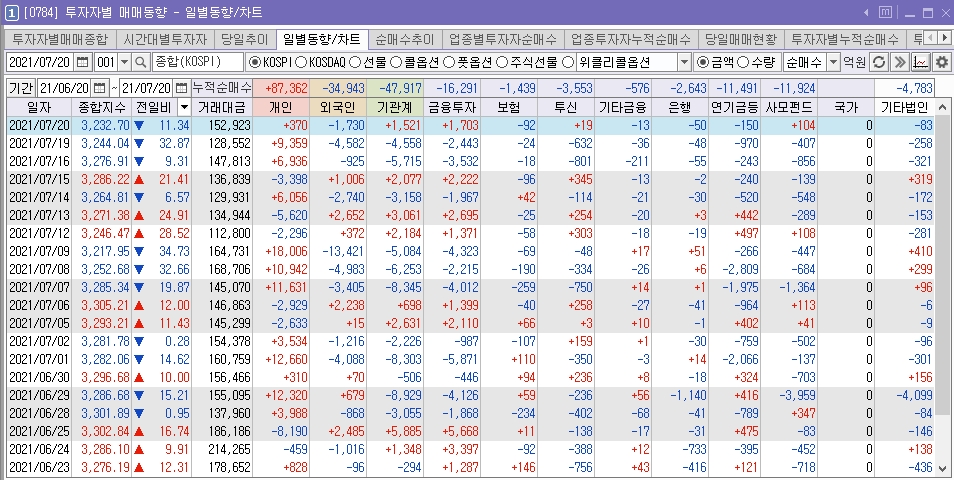Click the numbered '1' window icon
The height and width of the screenshot is (480, 954).
click(11, 13)
